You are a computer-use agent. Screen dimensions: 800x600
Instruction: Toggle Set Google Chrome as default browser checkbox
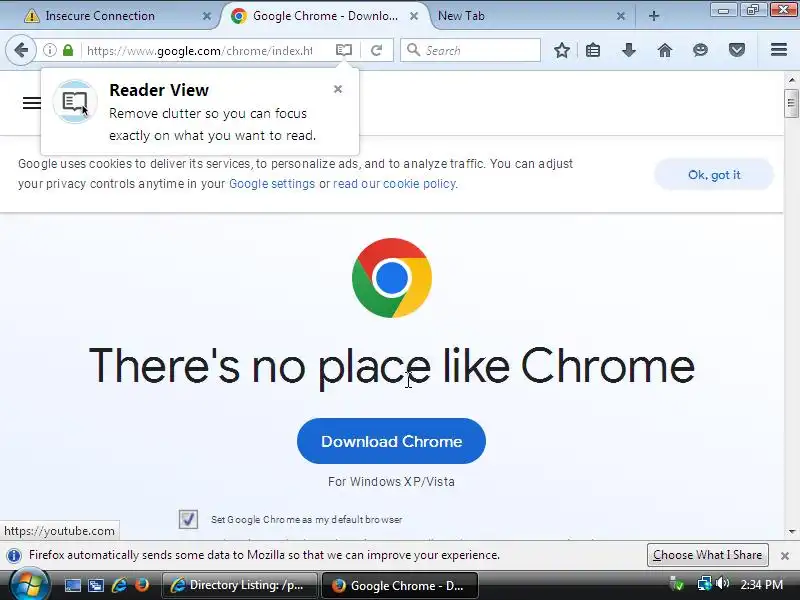(x=188, y=519)
